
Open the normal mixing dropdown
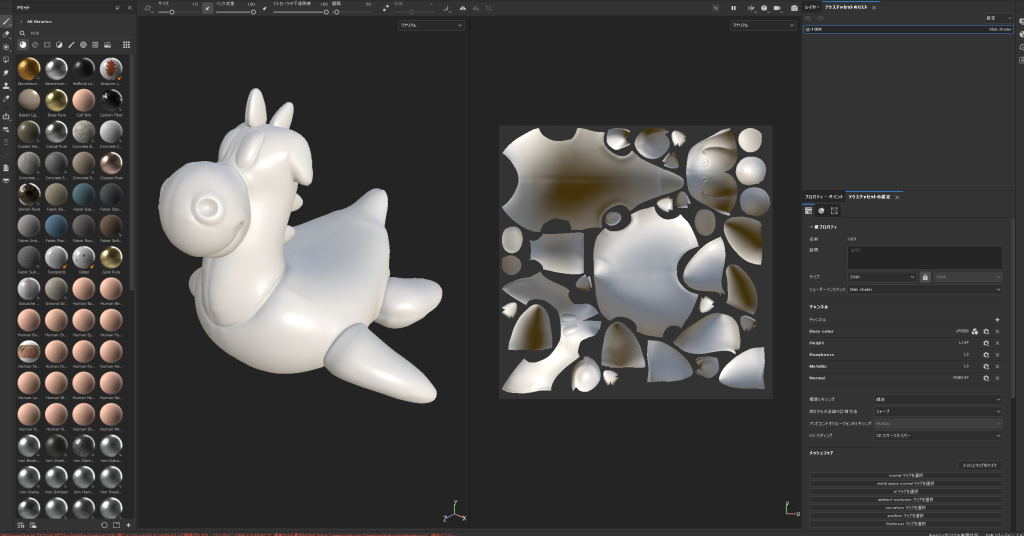tap(938, 400)
